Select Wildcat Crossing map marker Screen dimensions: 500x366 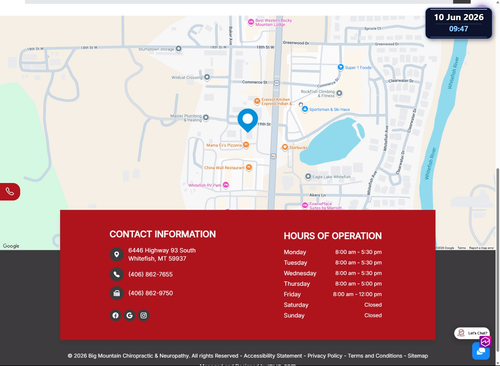(x=207, y=77)
